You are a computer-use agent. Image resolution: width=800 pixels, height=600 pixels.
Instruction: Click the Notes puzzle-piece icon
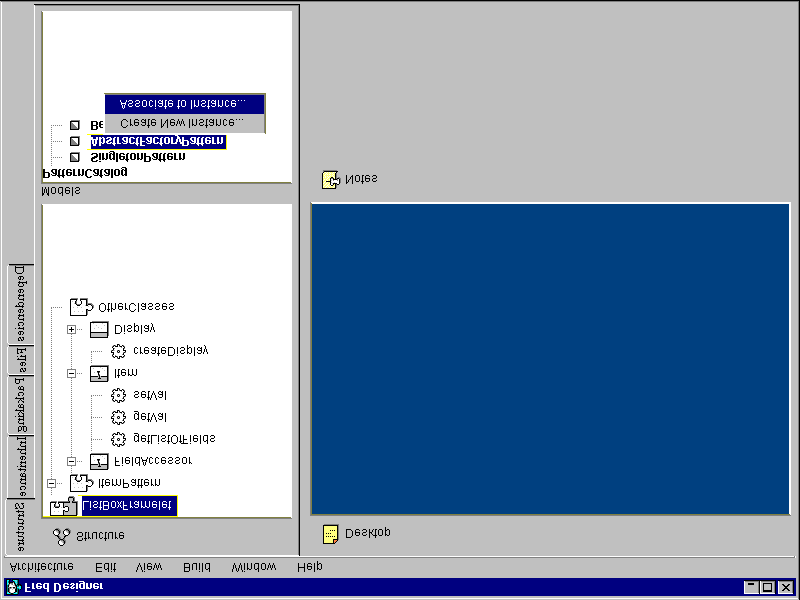click(331, 180)
